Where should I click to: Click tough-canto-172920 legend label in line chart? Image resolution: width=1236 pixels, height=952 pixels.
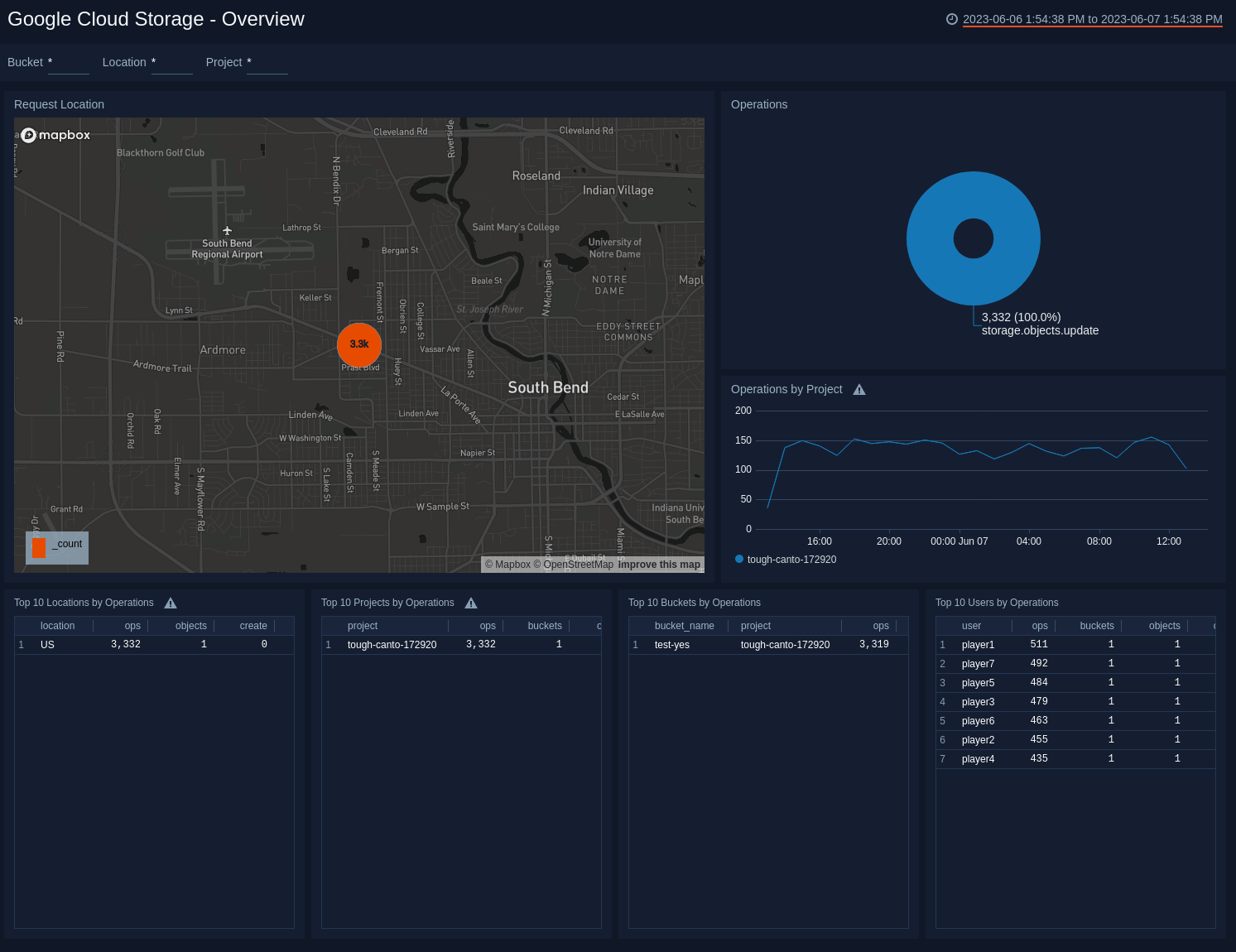tap(791, 560)
